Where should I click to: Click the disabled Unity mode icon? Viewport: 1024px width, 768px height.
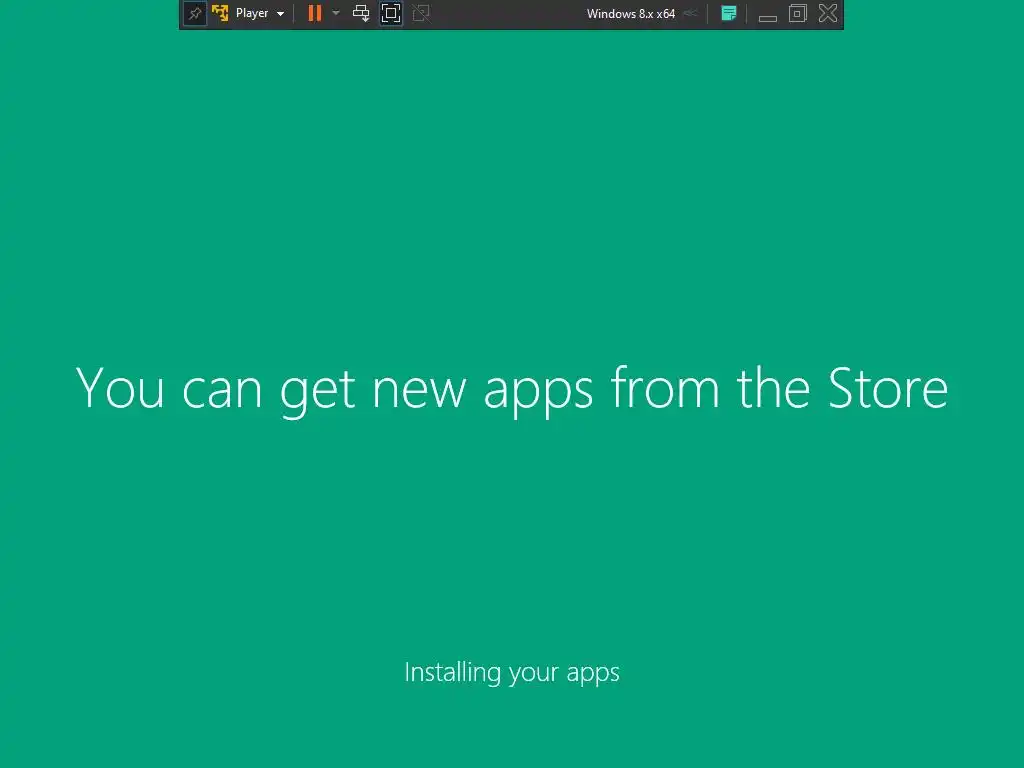coord(421,13)
